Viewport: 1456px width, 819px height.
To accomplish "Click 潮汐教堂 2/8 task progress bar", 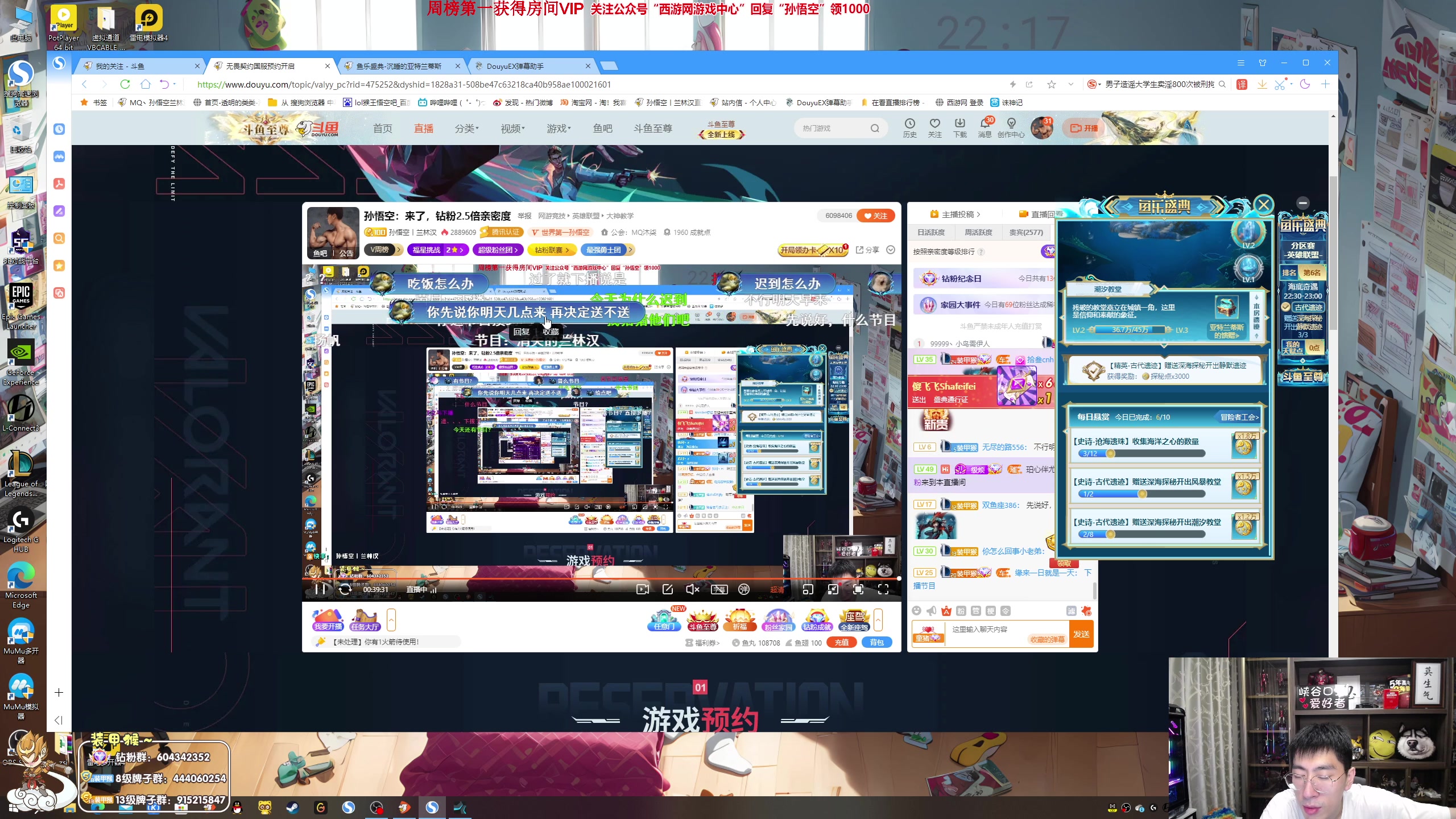I will tap(1141, 534).
